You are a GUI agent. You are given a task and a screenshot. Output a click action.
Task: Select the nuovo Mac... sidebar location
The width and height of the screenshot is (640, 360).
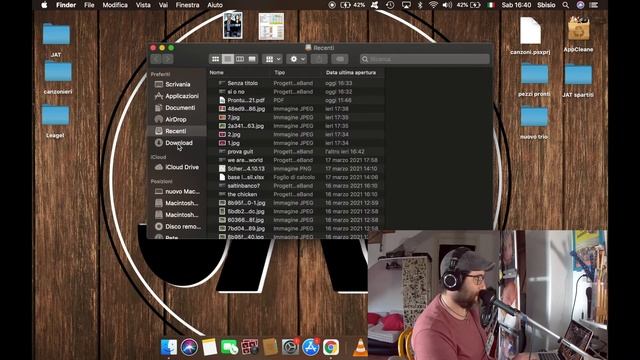click(x=178, y=191)
